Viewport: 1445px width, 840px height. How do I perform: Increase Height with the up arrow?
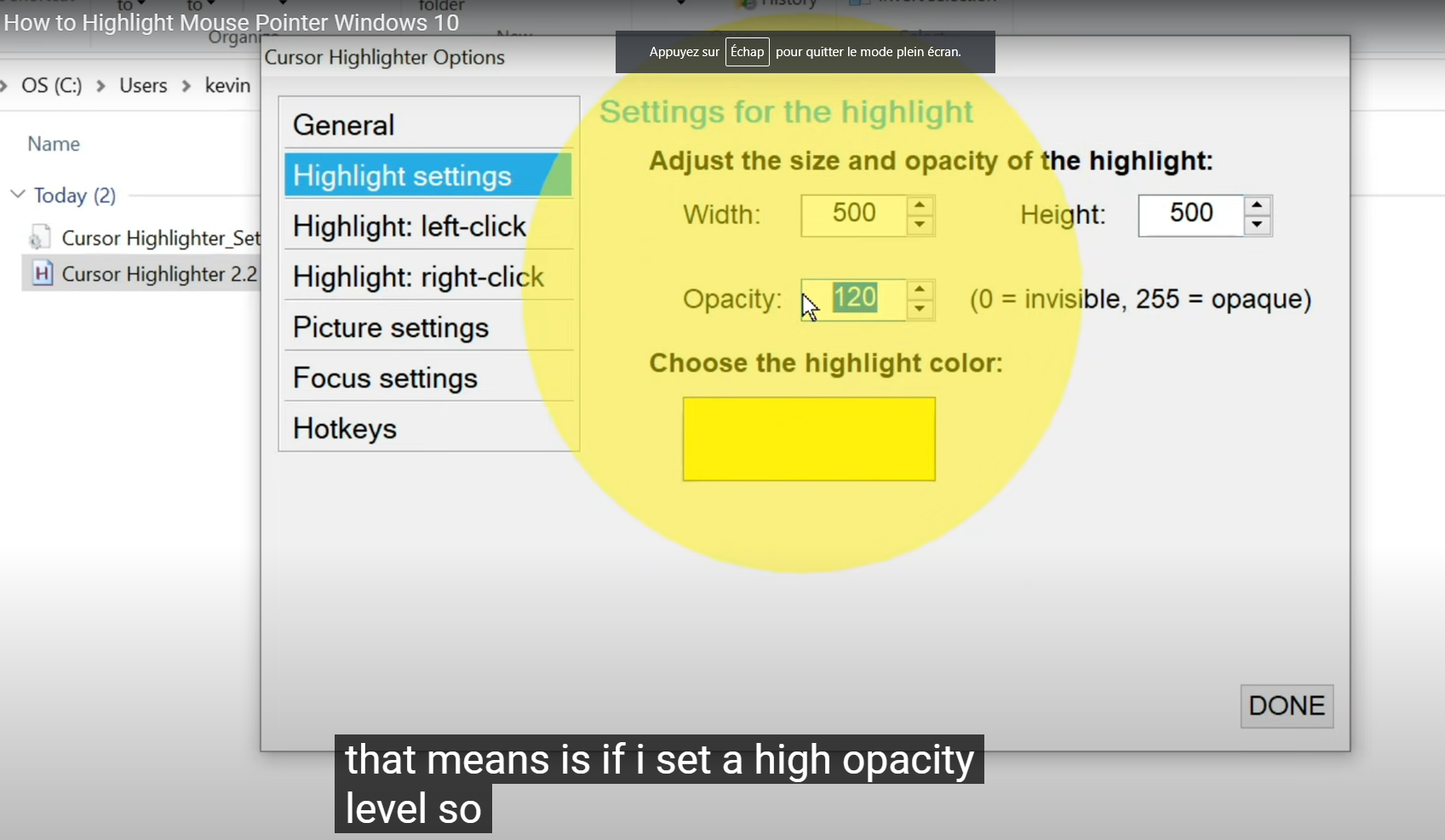(x=1258, y=205)
